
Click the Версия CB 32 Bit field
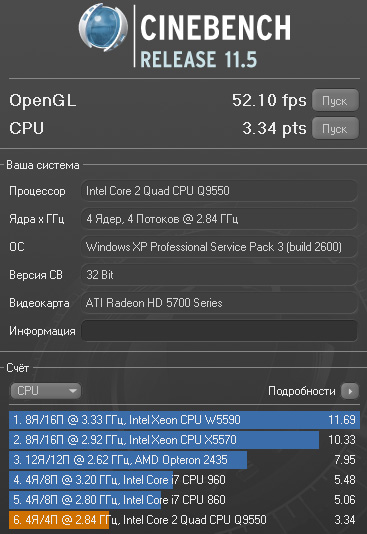point(219,275)
